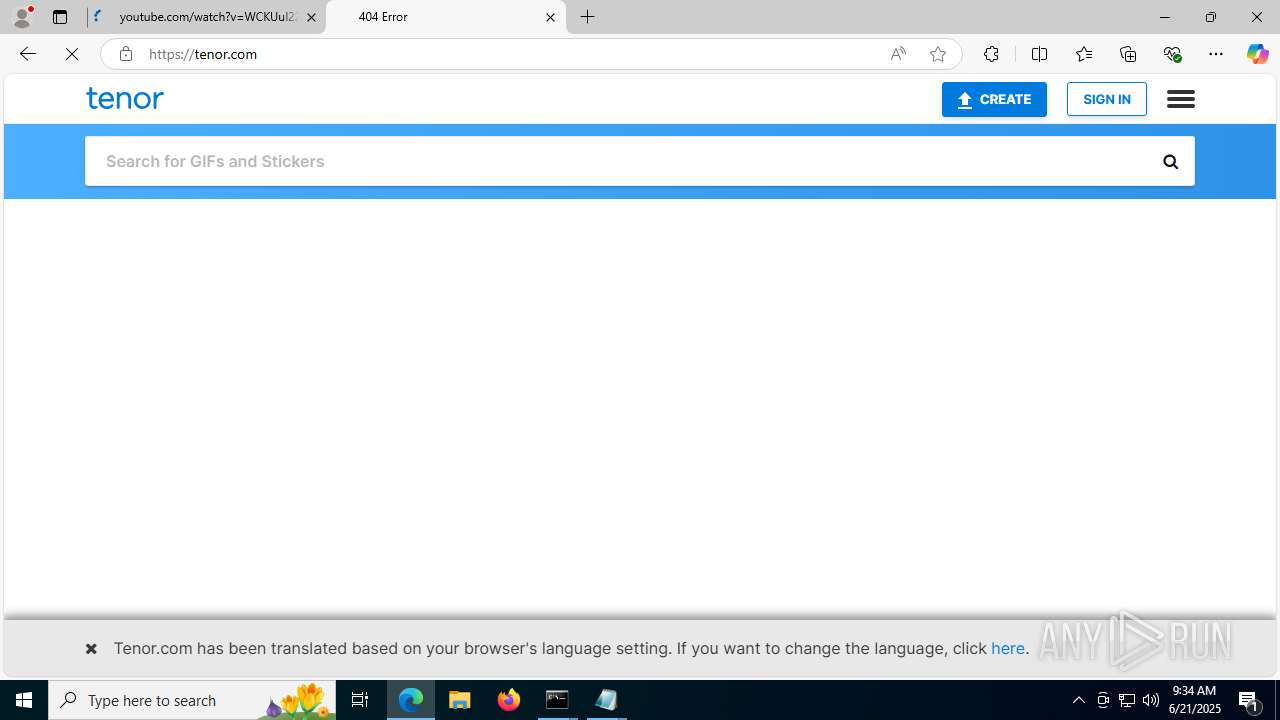Image resolution: width=1280 pixels, height=720 pixels.
Task: Click the CREATE upload button
Action: coord(994,99)
